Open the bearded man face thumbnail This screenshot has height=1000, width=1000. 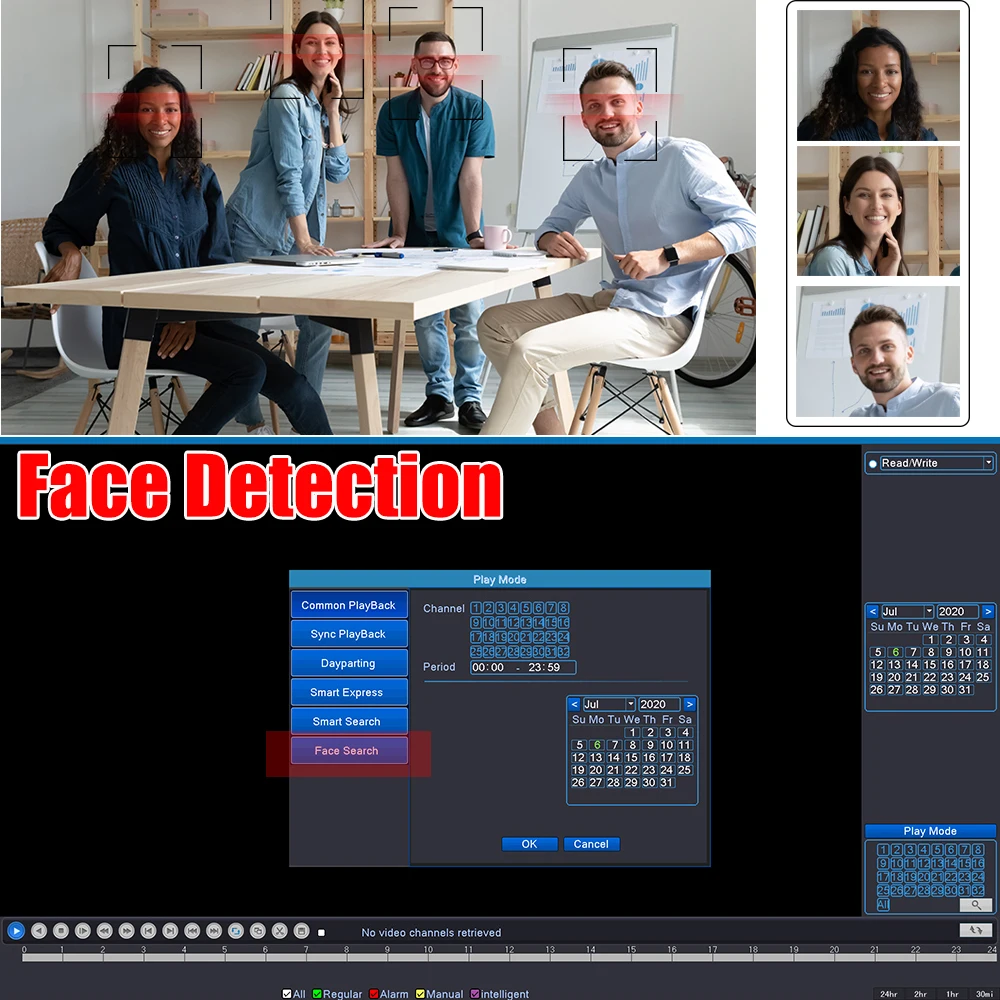[x=878, y=351]
